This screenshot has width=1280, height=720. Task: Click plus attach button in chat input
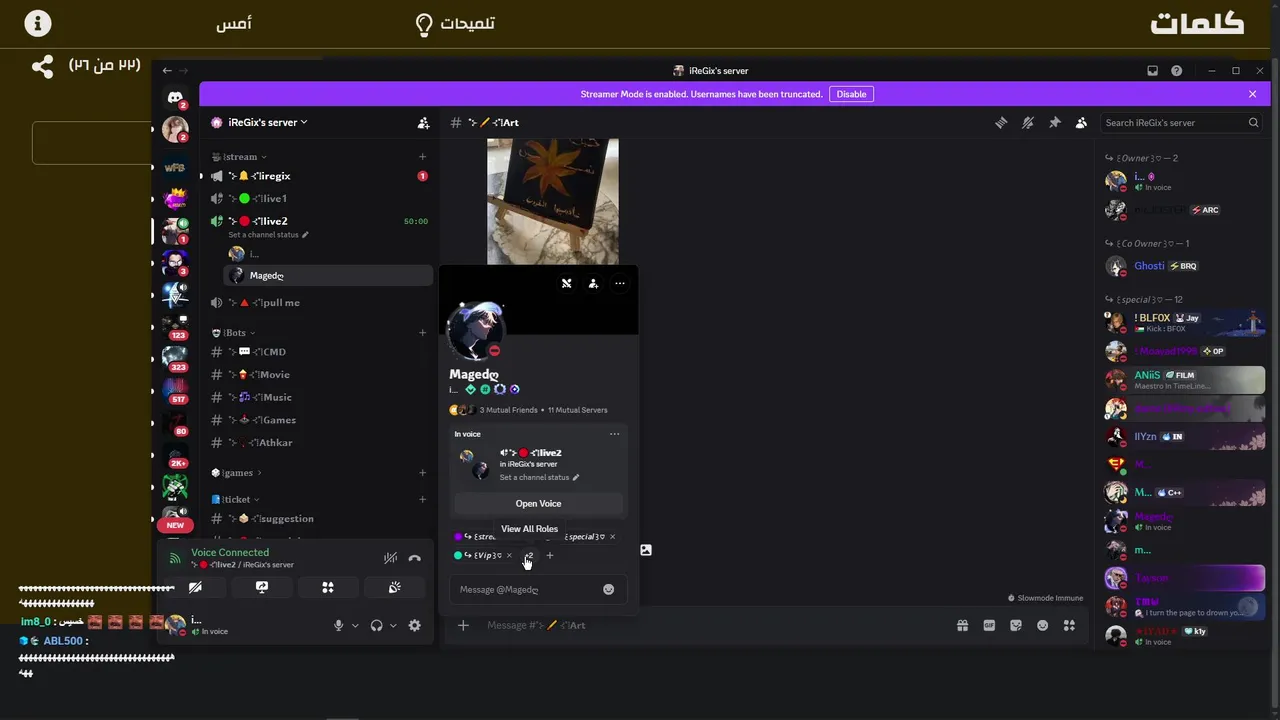tap(463, 625)
